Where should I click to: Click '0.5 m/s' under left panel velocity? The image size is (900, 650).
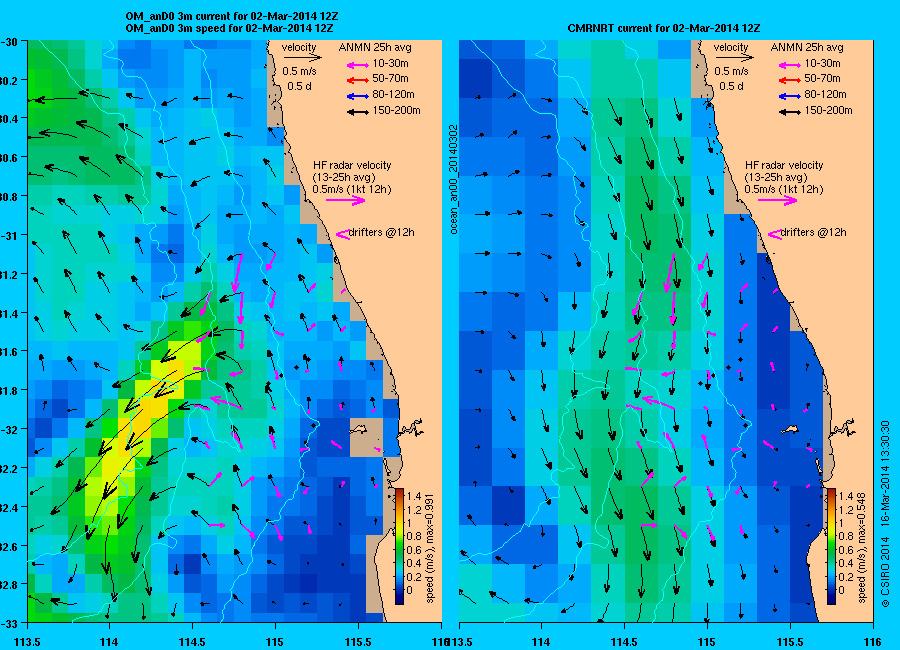click(299, 71)
